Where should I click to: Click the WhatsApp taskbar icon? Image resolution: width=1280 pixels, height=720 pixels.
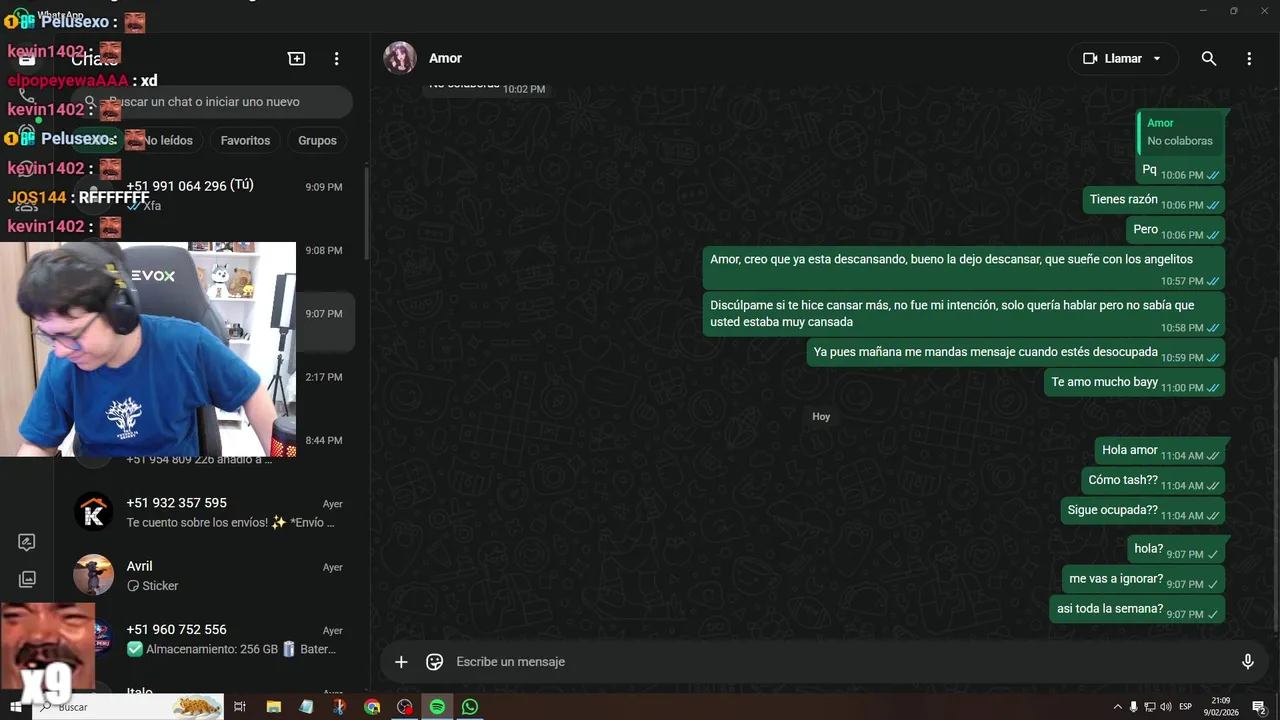[470, 707]
